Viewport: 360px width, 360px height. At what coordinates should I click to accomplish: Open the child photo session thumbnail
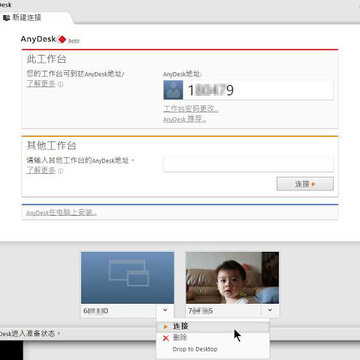[x=232, y=278]
